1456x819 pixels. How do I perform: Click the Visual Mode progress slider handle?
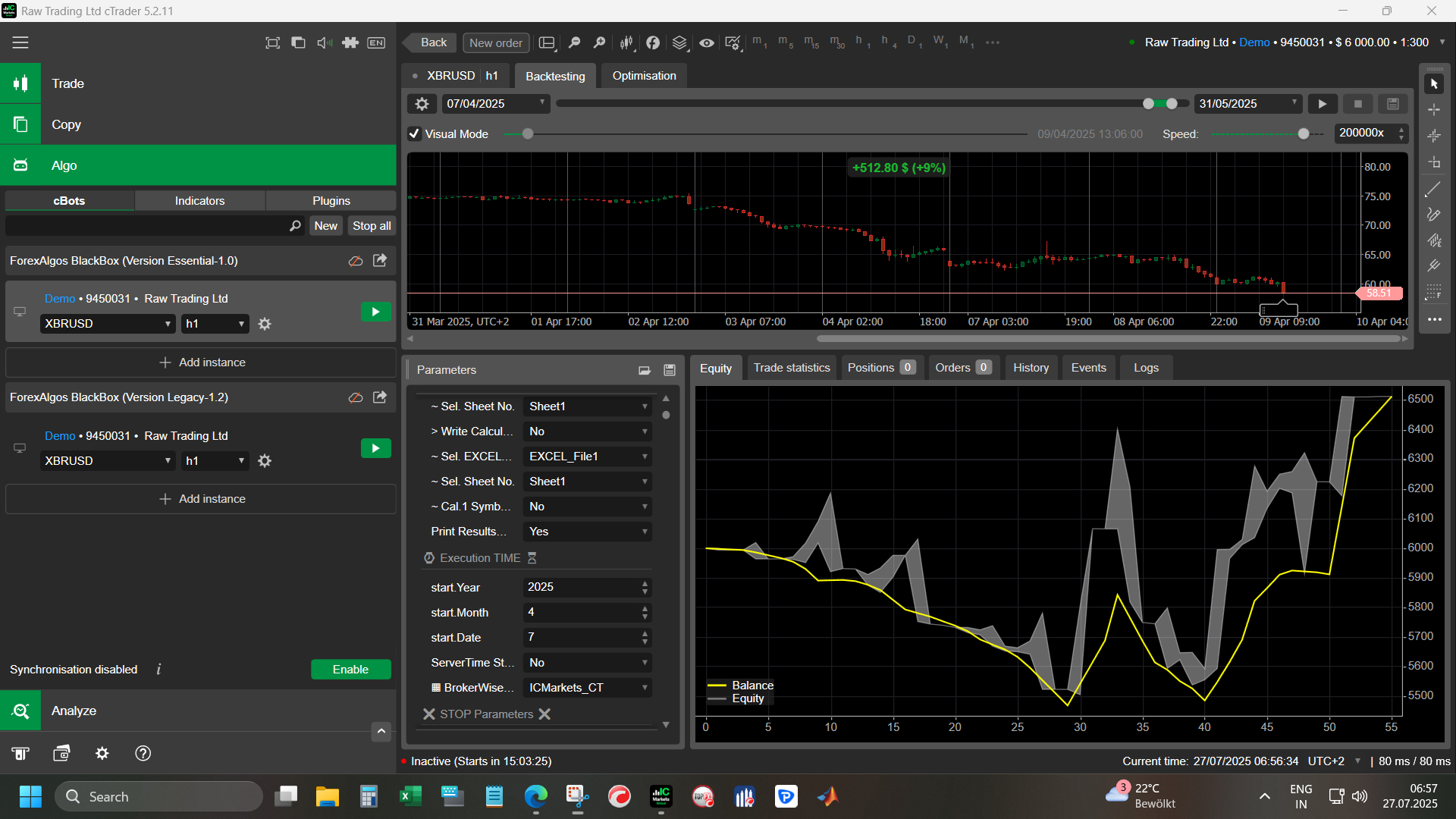click(x=528, y=134)
